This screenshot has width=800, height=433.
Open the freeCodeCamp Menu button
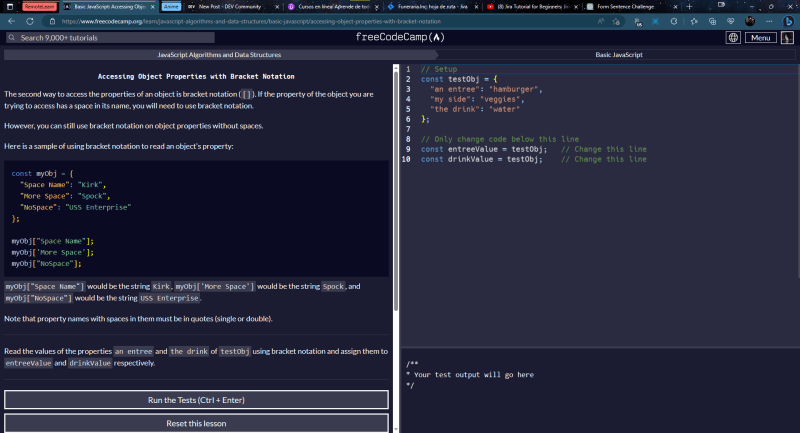pyautogui.click(x=760, y=38)
